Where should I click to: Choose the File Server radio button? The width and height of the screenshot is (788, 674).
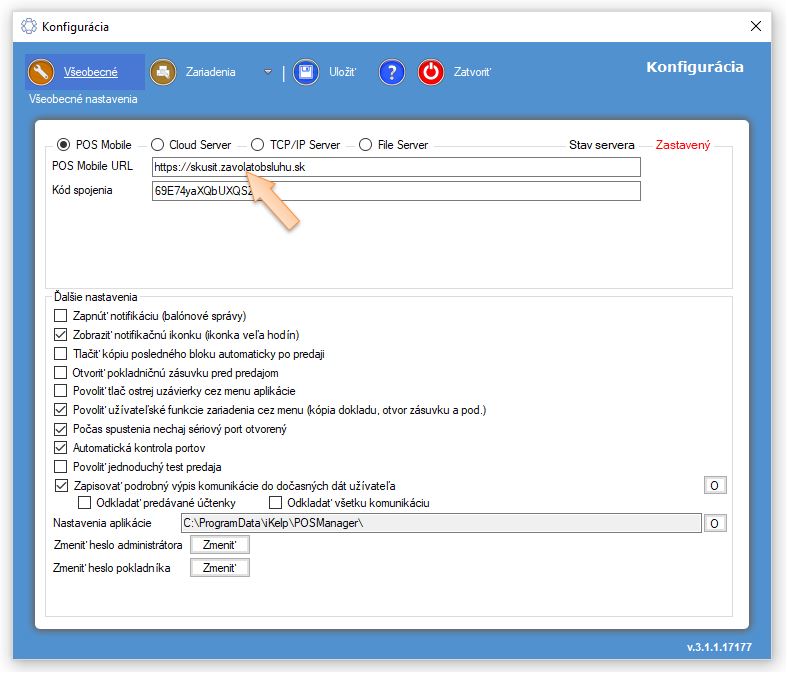[365, 145]
